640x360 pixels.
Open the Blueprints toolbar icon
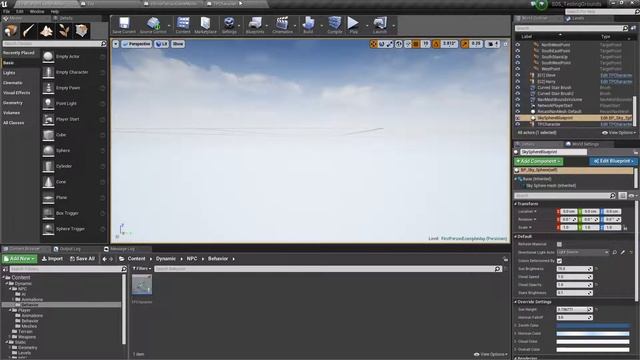255,25
